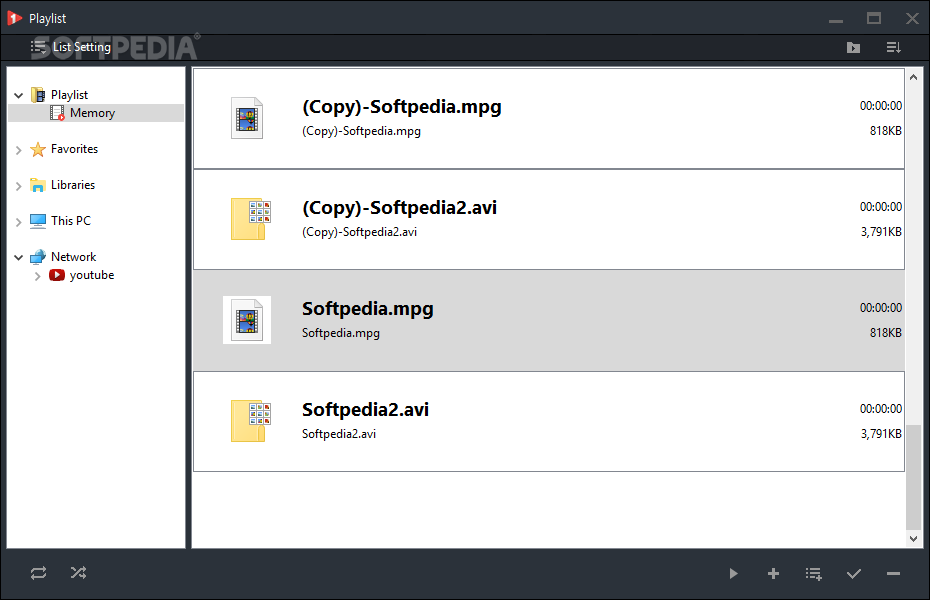The height and width of the screenshot is (600, 930).
Task: Select the Softpedia2.avi list entry
Action: point(549,422)
